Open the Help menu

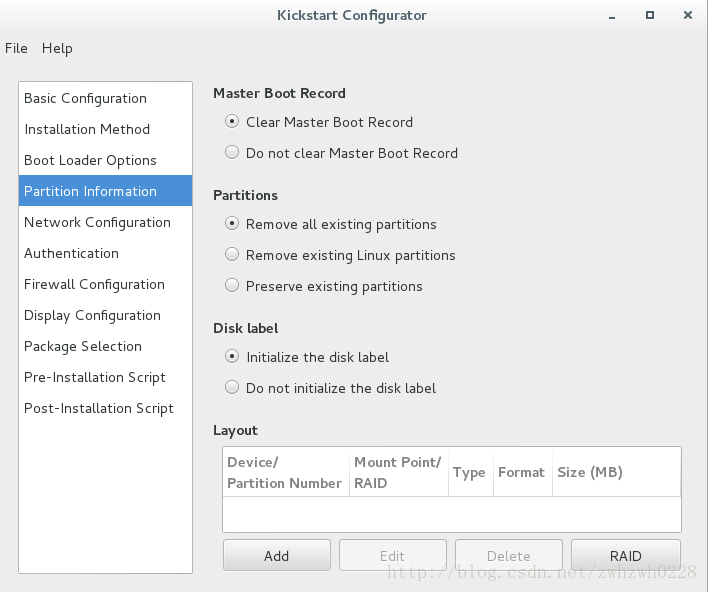pos(57,48)
